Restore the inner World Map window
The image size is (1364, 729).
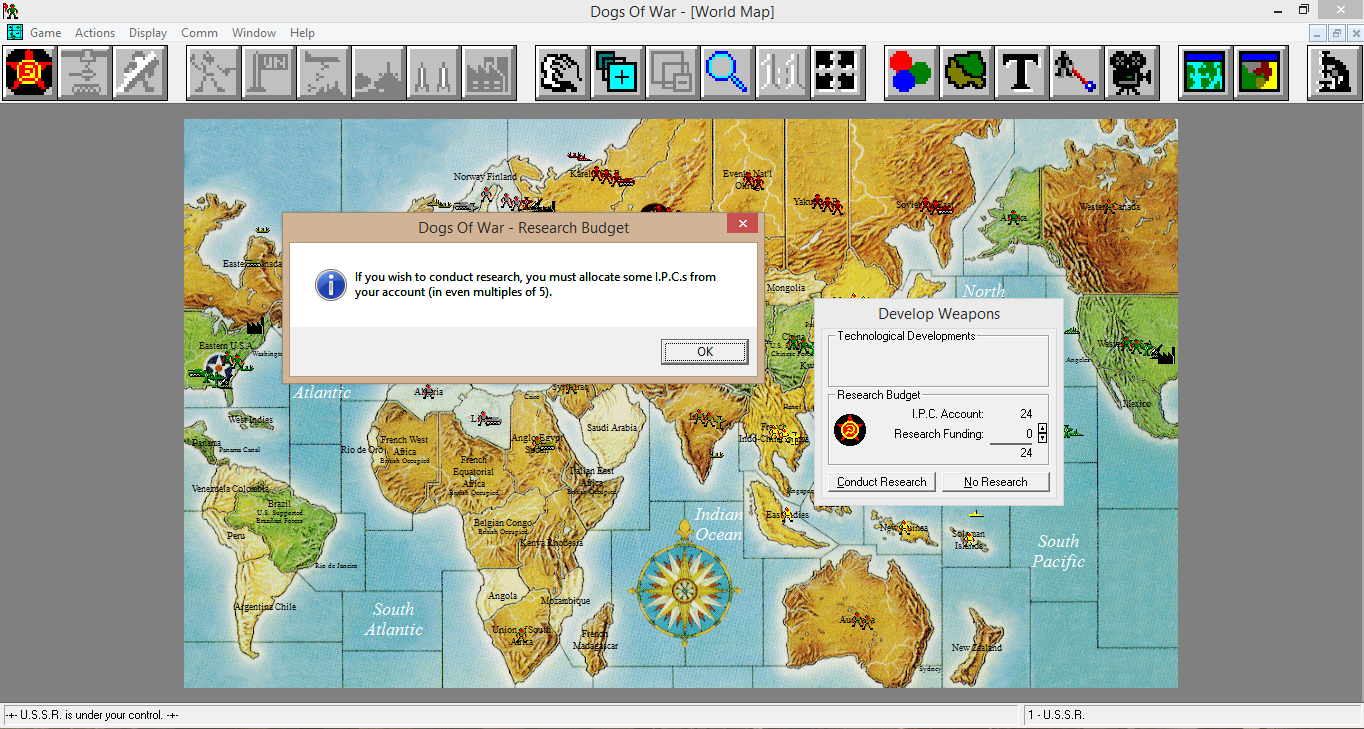pyautogui.click(x=1335, y=33)
